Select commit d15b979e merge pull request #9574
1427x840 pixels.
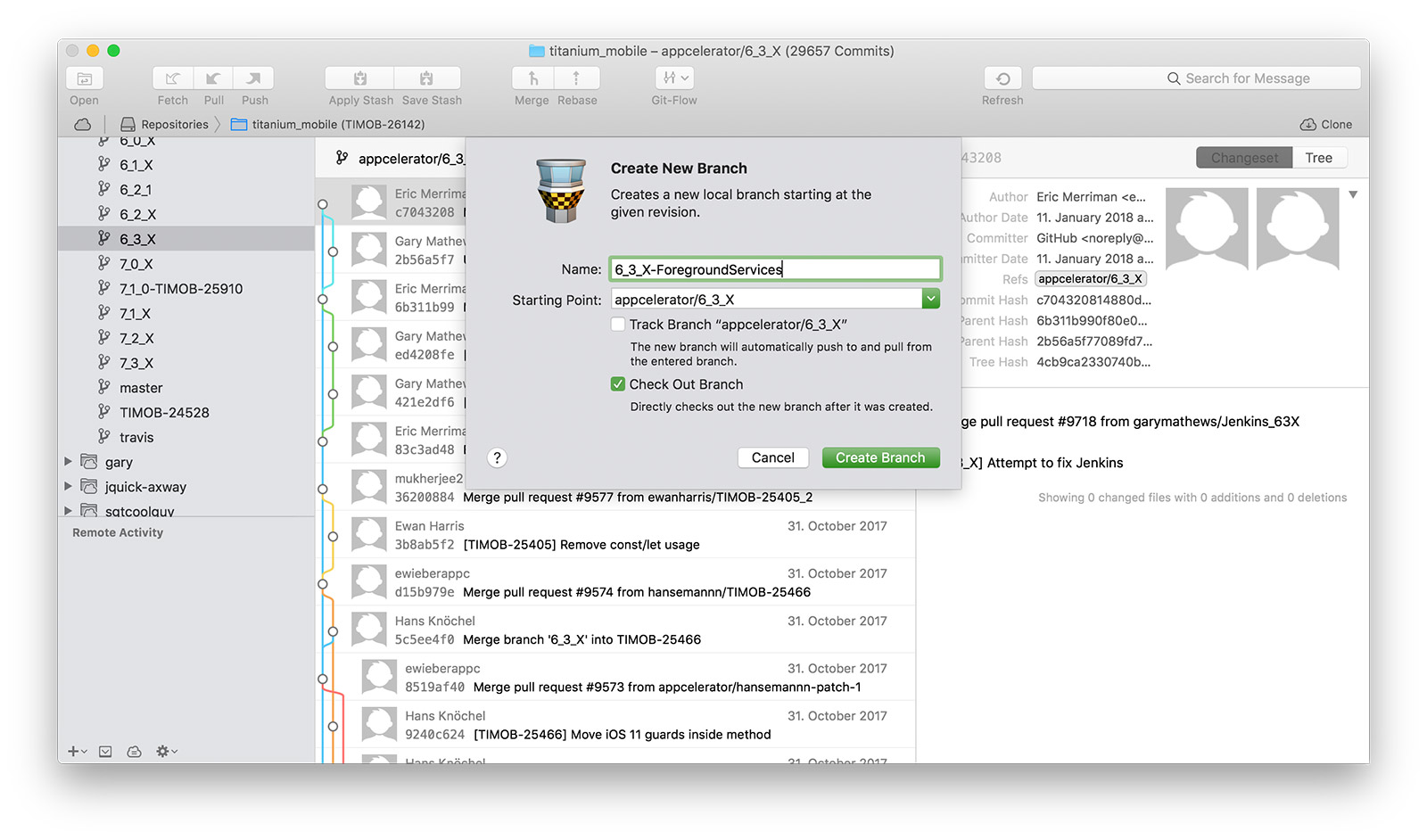[615, 582]
